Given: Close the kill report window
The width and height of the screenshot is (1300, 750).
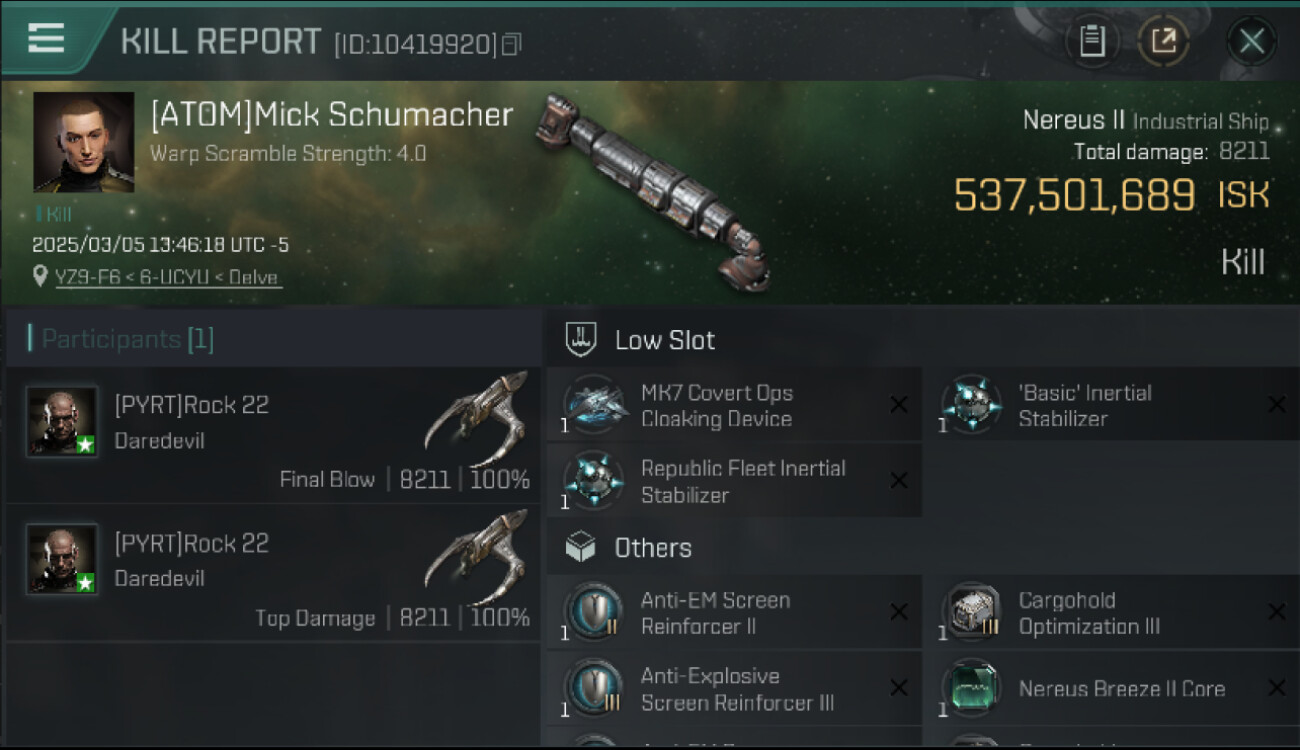Looking at the screenshot, I should point(1251,42).
